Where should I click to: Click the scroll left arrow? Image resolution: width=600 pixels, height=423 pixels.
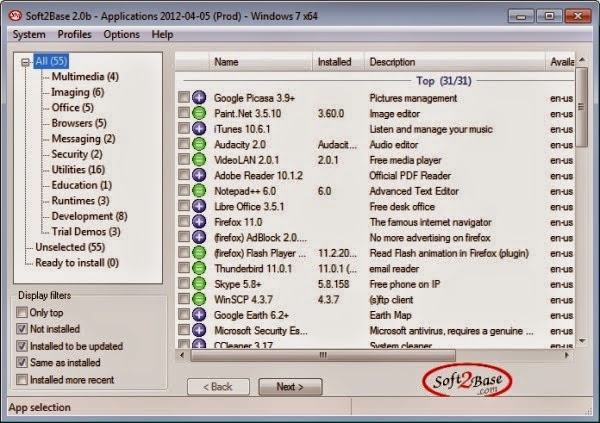[x=182, y=355]
